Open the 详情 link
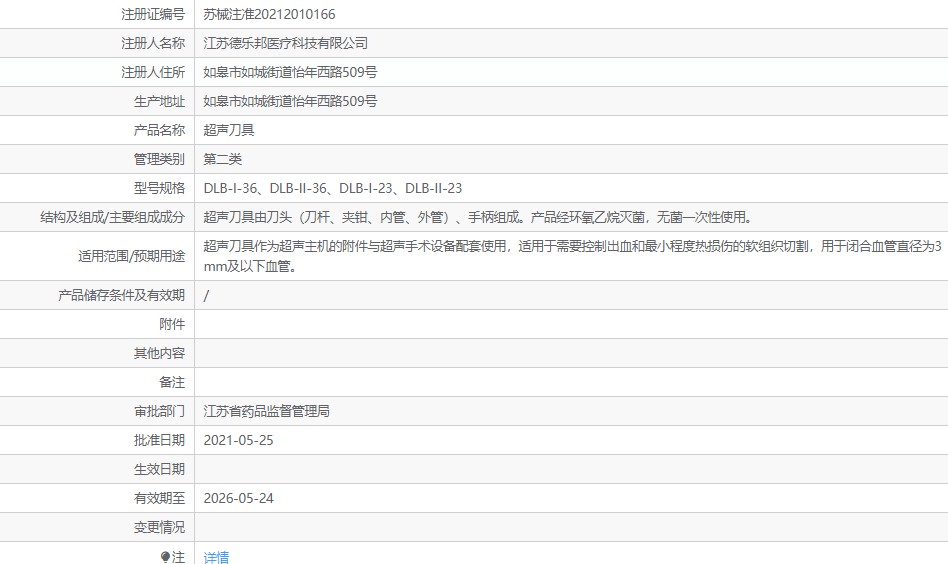Viewport: 948px width, 564px height. pyautogui.click(x=216, y=557)
